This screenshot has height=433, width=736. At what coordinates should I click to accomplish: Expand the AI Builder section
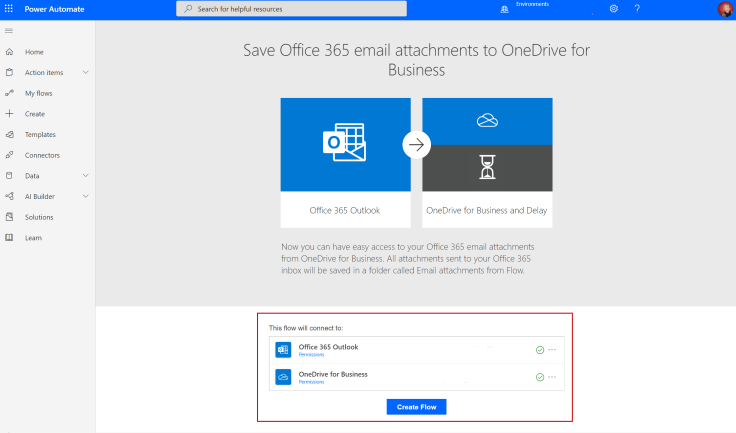[x=86, y=196]
